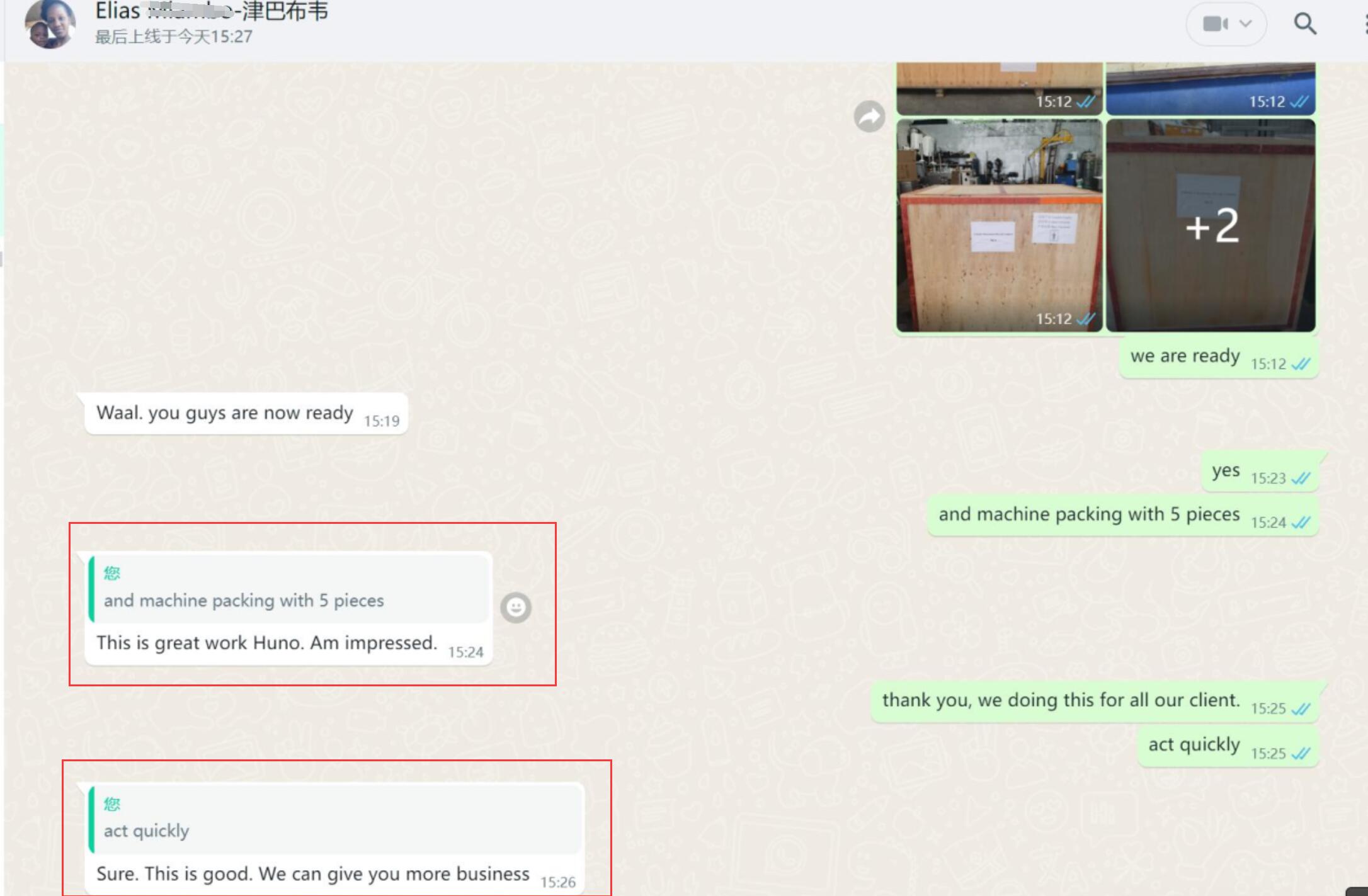Click the video call camera icon
This screenshot has width=1368, height=896.
(x=1215, y=24)
